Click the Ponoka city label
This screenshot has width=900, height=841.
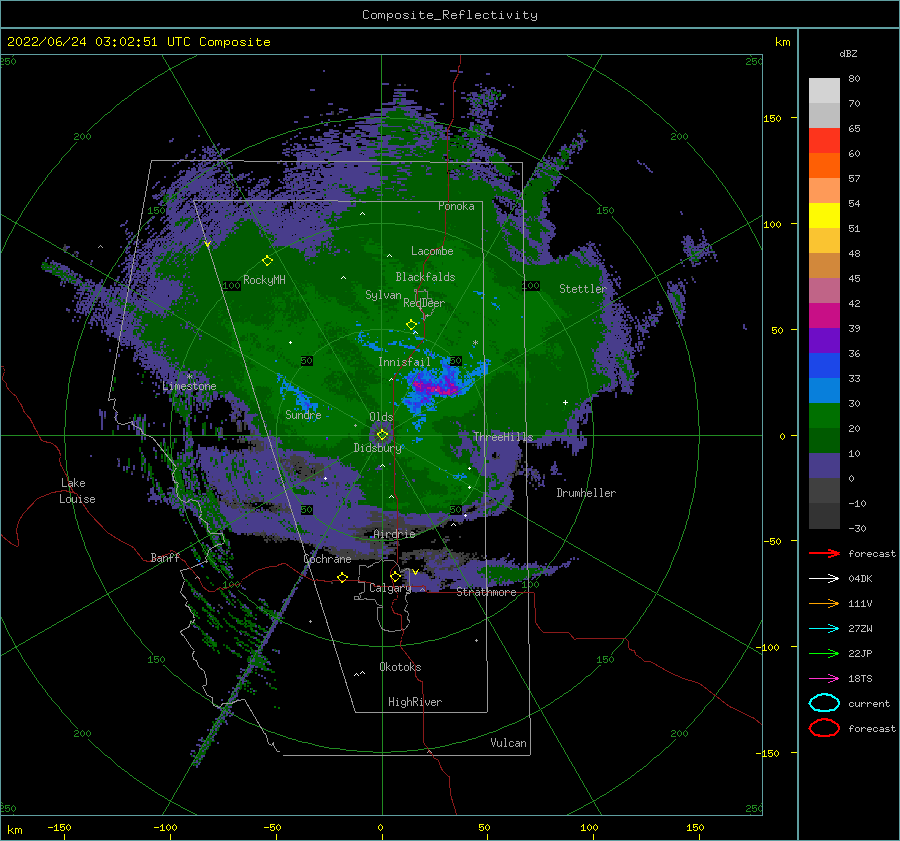[x=456, y=206]
